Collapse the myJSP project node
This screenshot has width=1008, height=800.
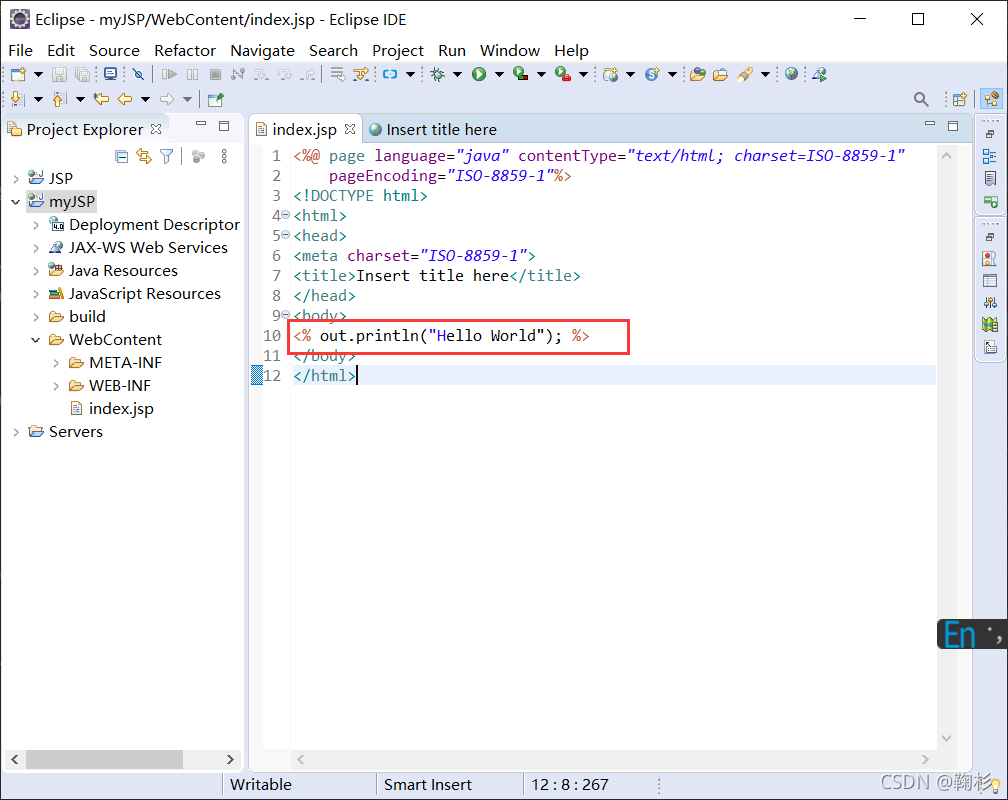16,202
